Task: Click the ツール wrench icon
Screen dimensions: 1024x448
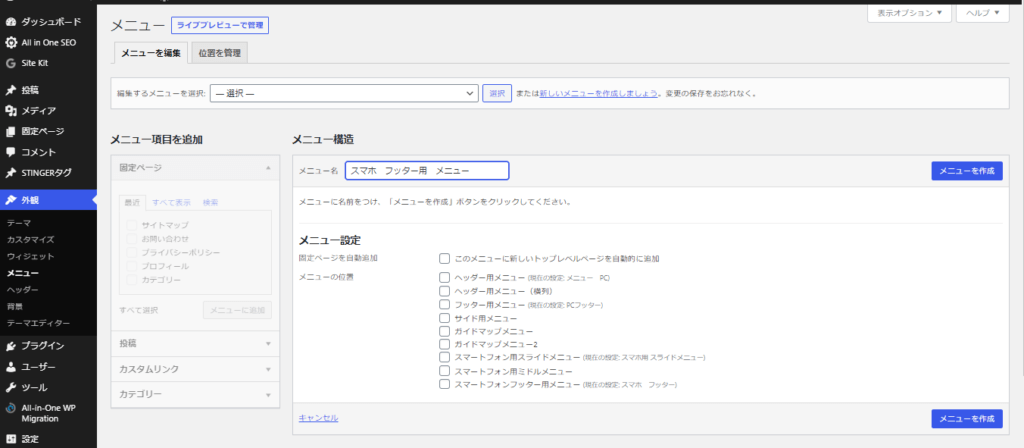Action: [10, 387]
